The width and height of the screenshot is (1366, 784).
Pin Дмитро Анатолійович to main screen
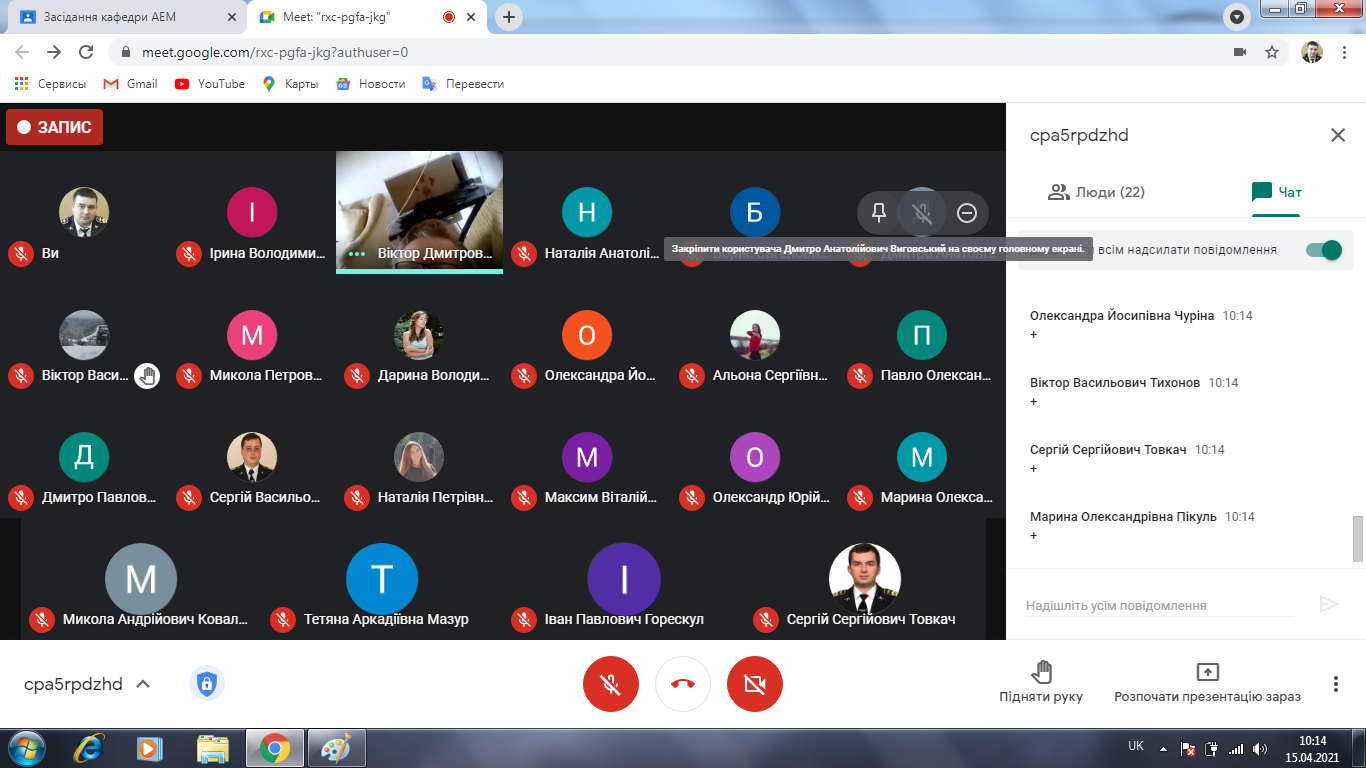click(879, 212)
